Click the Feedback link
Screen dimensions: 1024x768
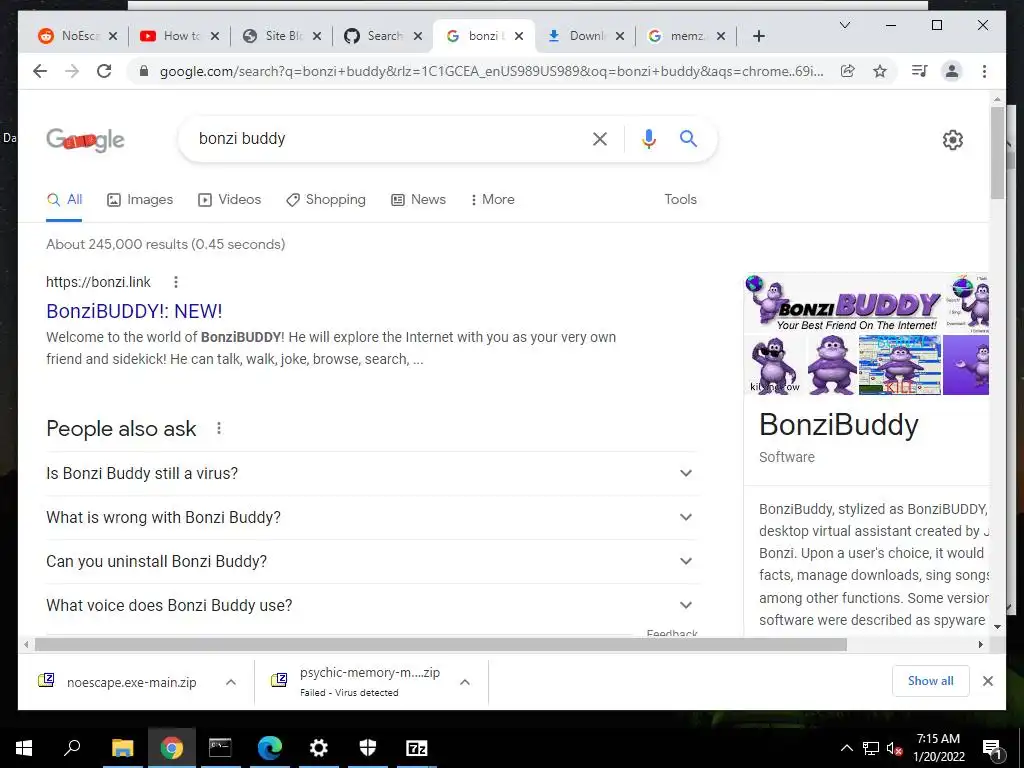[x=672, y=633]
